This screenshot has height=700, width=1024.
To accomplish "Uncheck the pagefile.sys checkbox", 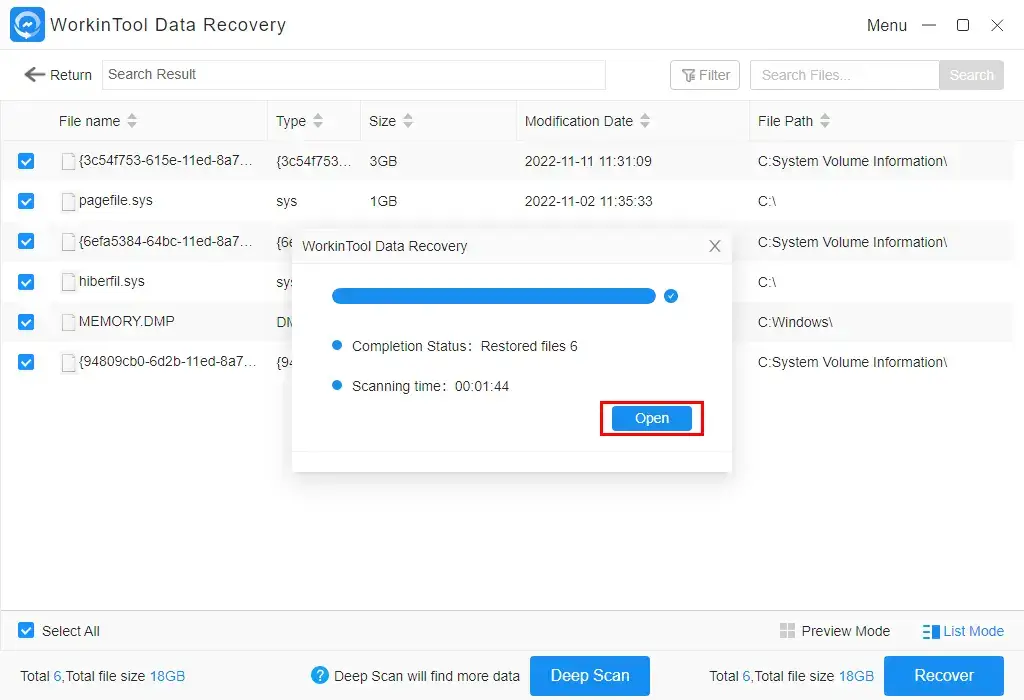I will click(26, 201).
